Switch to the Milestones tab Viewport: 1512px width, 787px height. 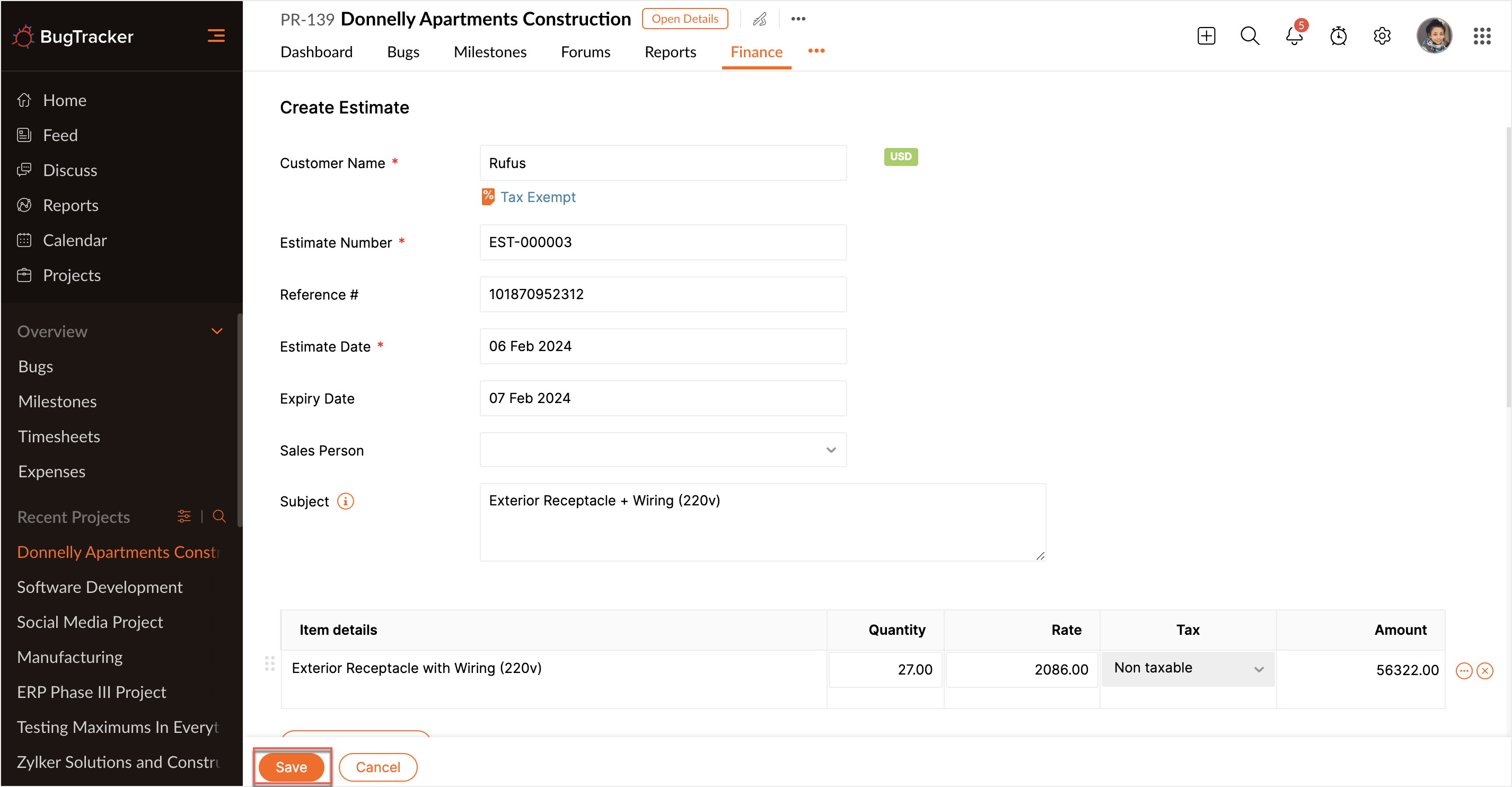[x=489, y=53]
